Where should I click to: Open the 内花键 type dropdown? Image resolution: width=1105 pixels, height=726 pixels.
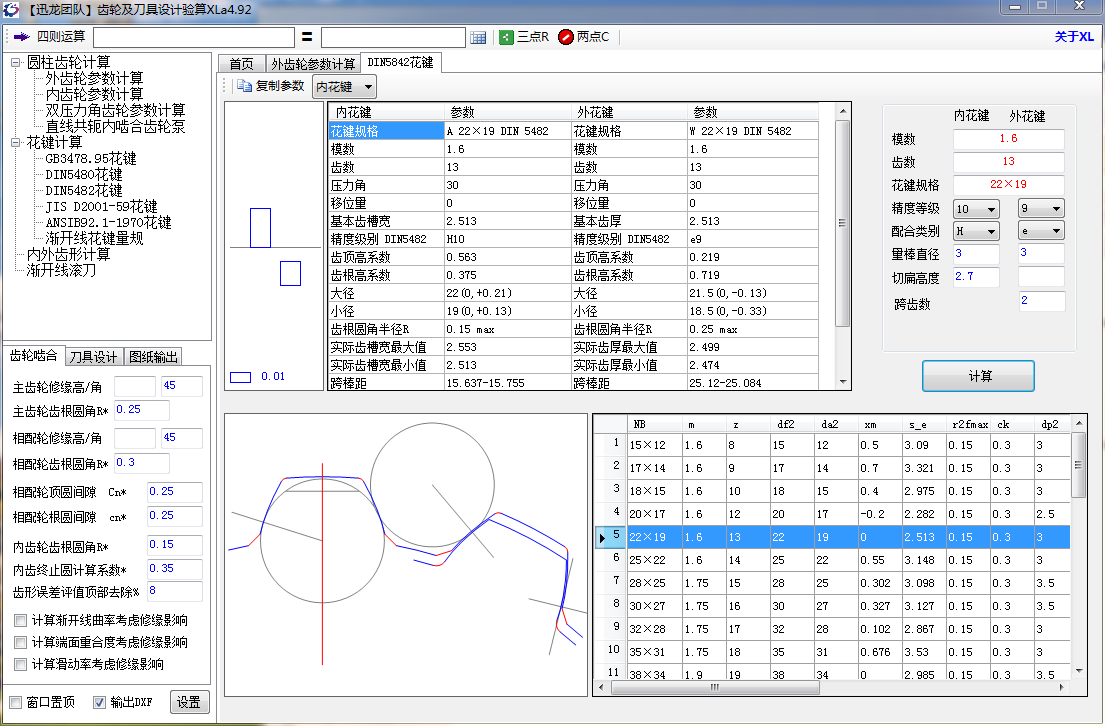pos(344,87)
